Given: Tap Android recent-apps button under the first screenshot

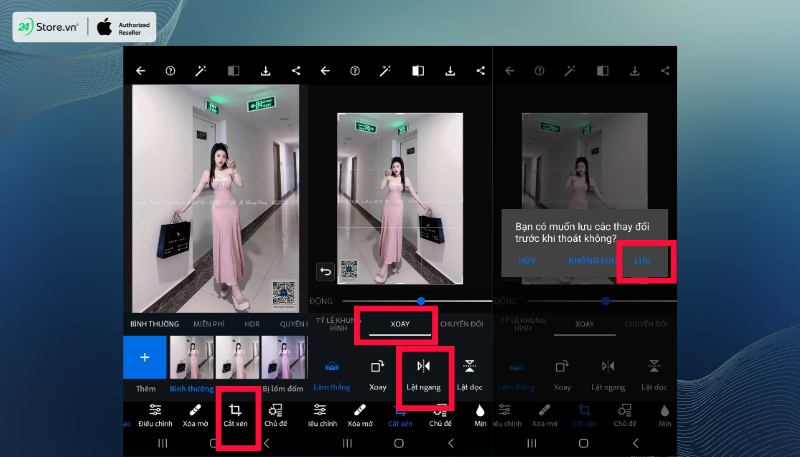Looking at the screenshot, I should pyautogui.click(x=163, y=443).
